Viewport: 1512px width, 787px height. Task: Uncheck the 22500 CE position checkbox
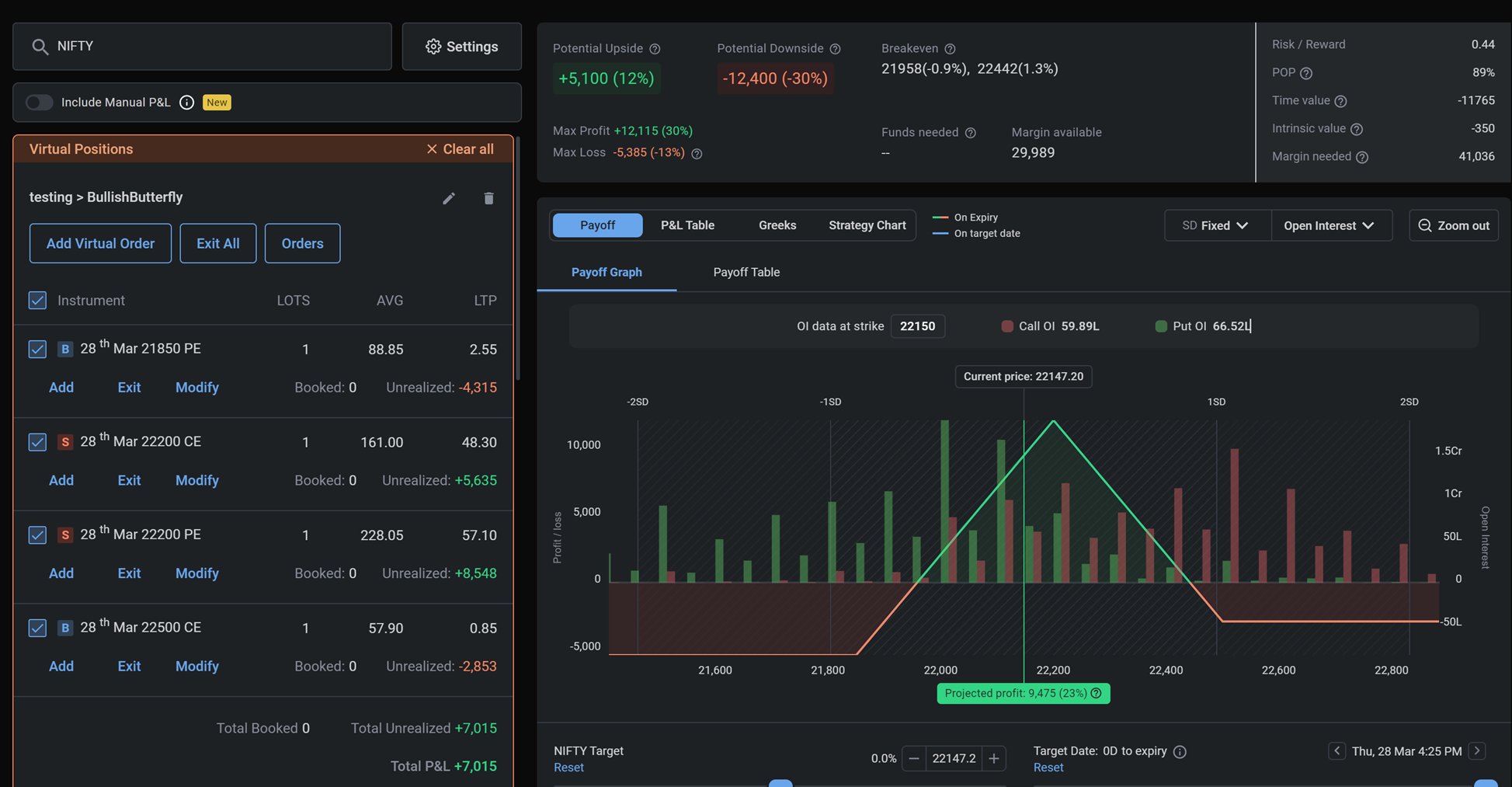point(37,628)
